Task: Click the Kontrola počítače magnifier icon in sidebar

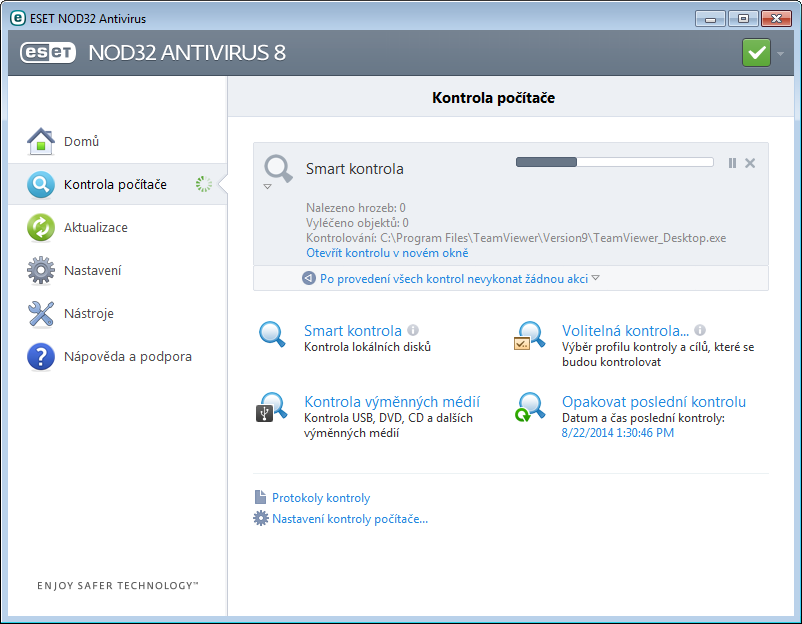Action: coord(40,184)
